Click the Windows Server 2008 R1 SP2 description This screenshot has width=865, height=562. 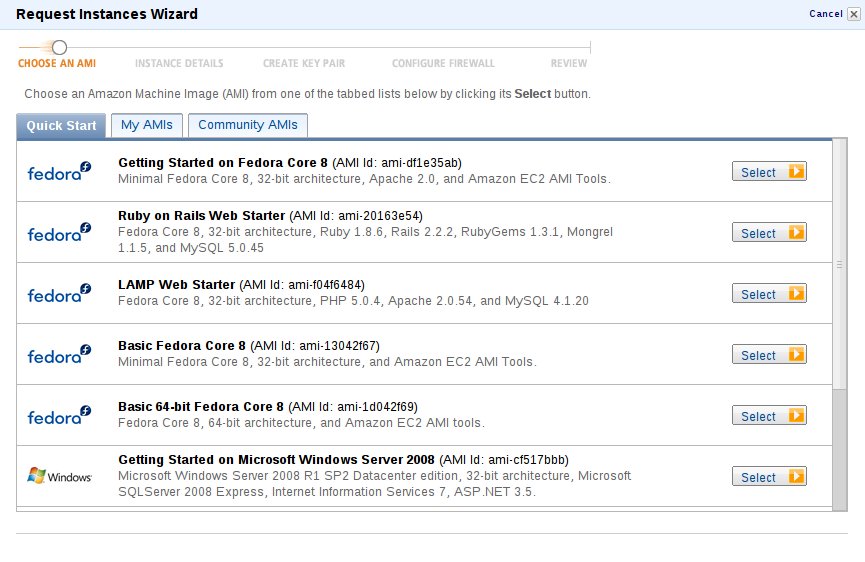tap(375, 484)
